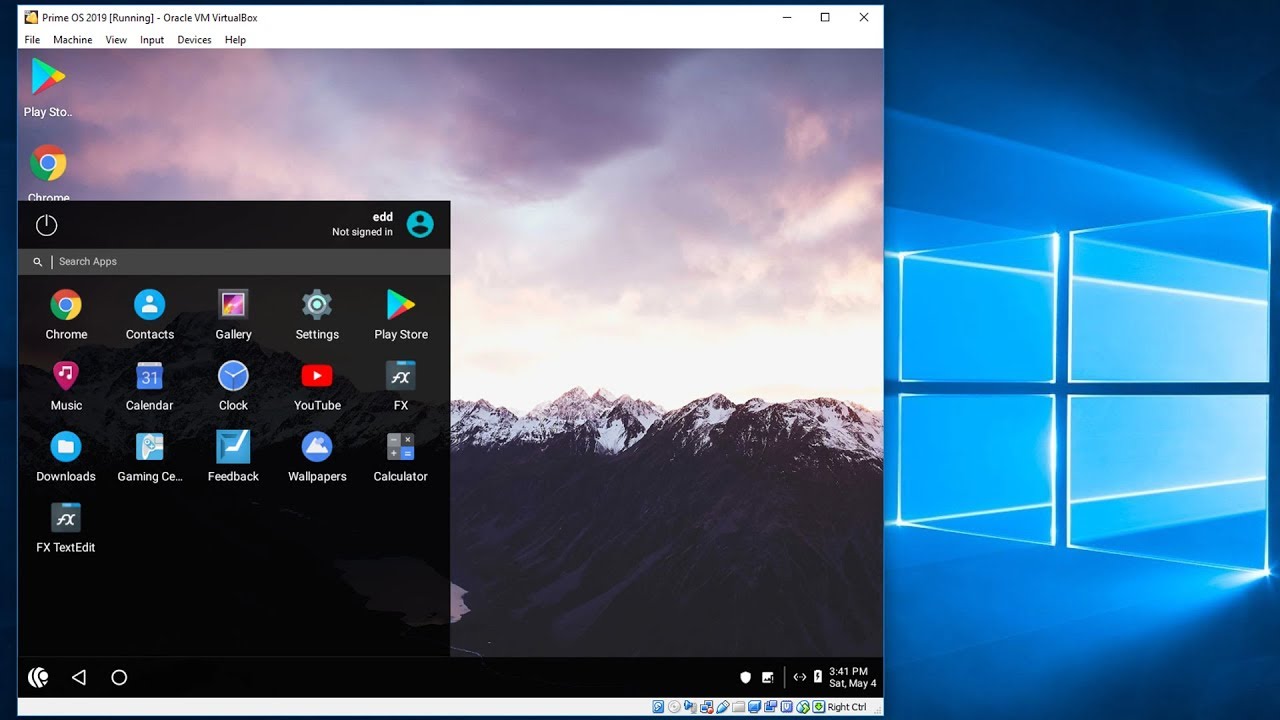This screenshot has width=1280, height=720.
Task: Click the Search Apps field
Action: pos(234,262)
